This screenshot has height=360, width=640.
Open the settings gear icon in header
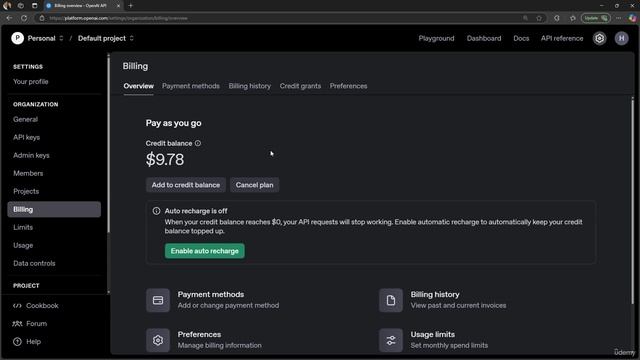click(599, 38)
